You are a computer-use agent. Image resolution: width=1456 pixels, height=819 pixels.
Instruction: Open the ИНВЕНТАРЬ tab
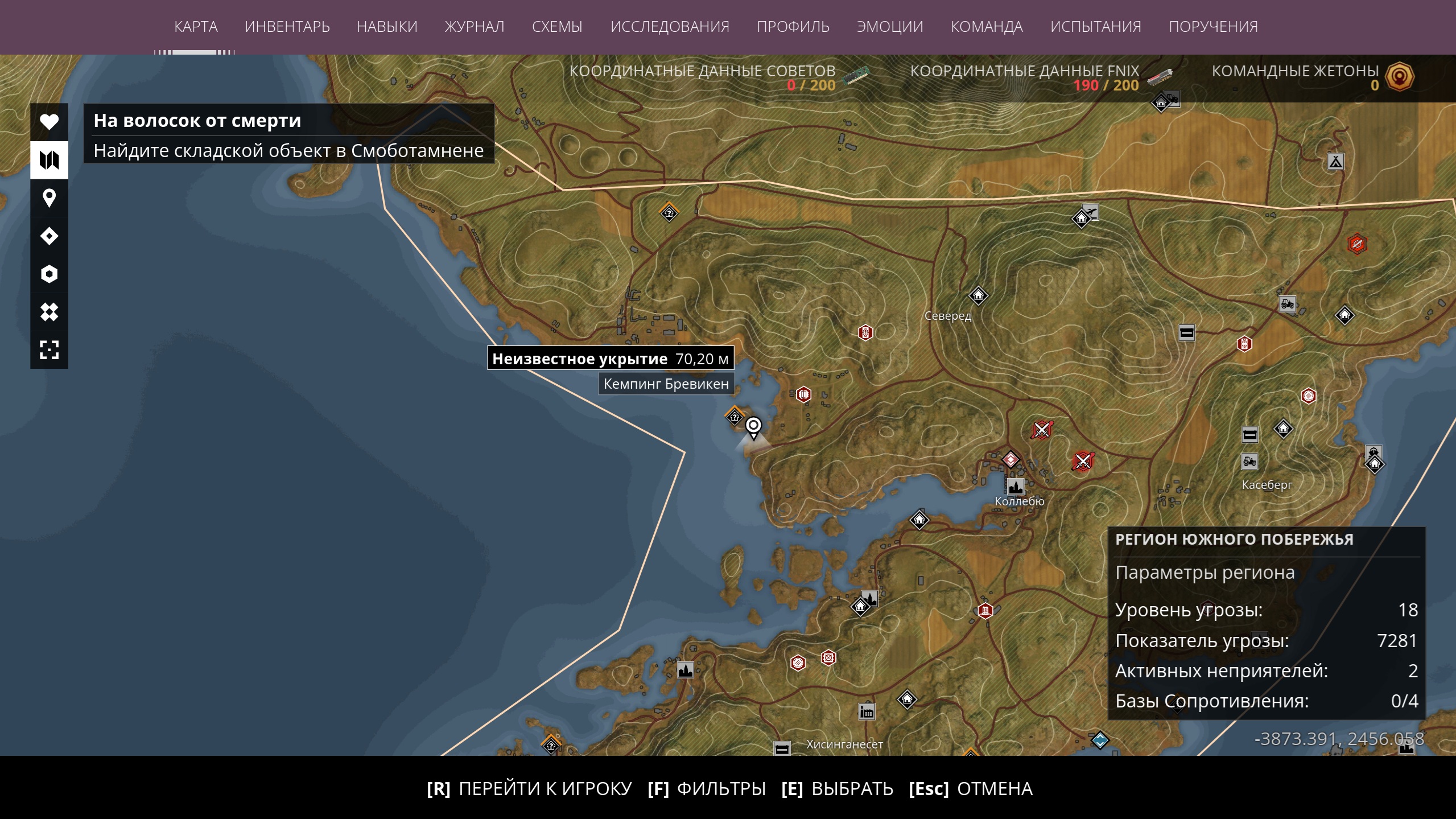click(287, 27)
